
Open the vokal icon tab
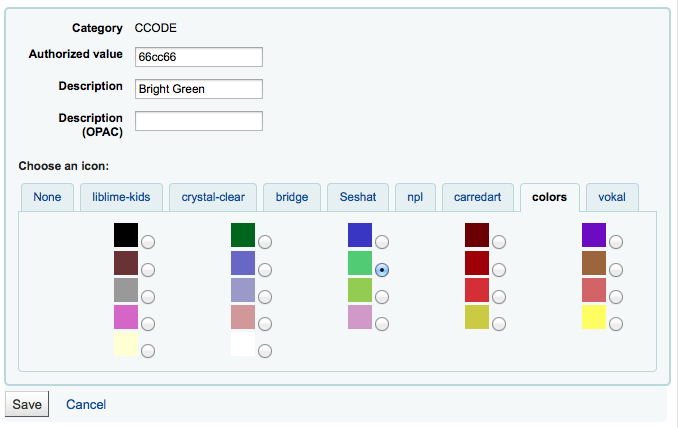(612, 197)
